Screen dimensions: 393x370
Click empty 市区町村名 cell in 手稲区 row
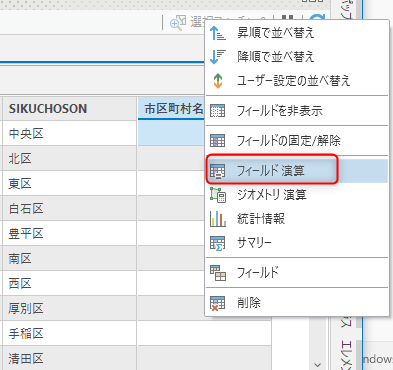click(204, 333)
